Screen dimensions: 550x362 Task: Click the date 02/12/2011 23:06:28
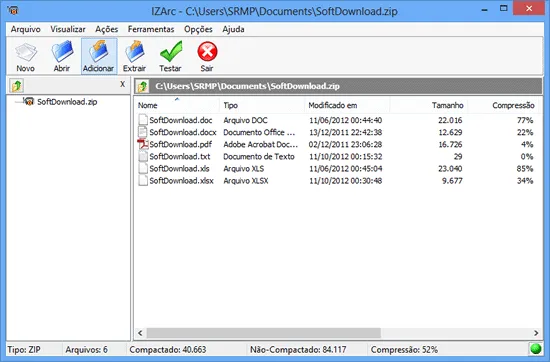point(346,145)
